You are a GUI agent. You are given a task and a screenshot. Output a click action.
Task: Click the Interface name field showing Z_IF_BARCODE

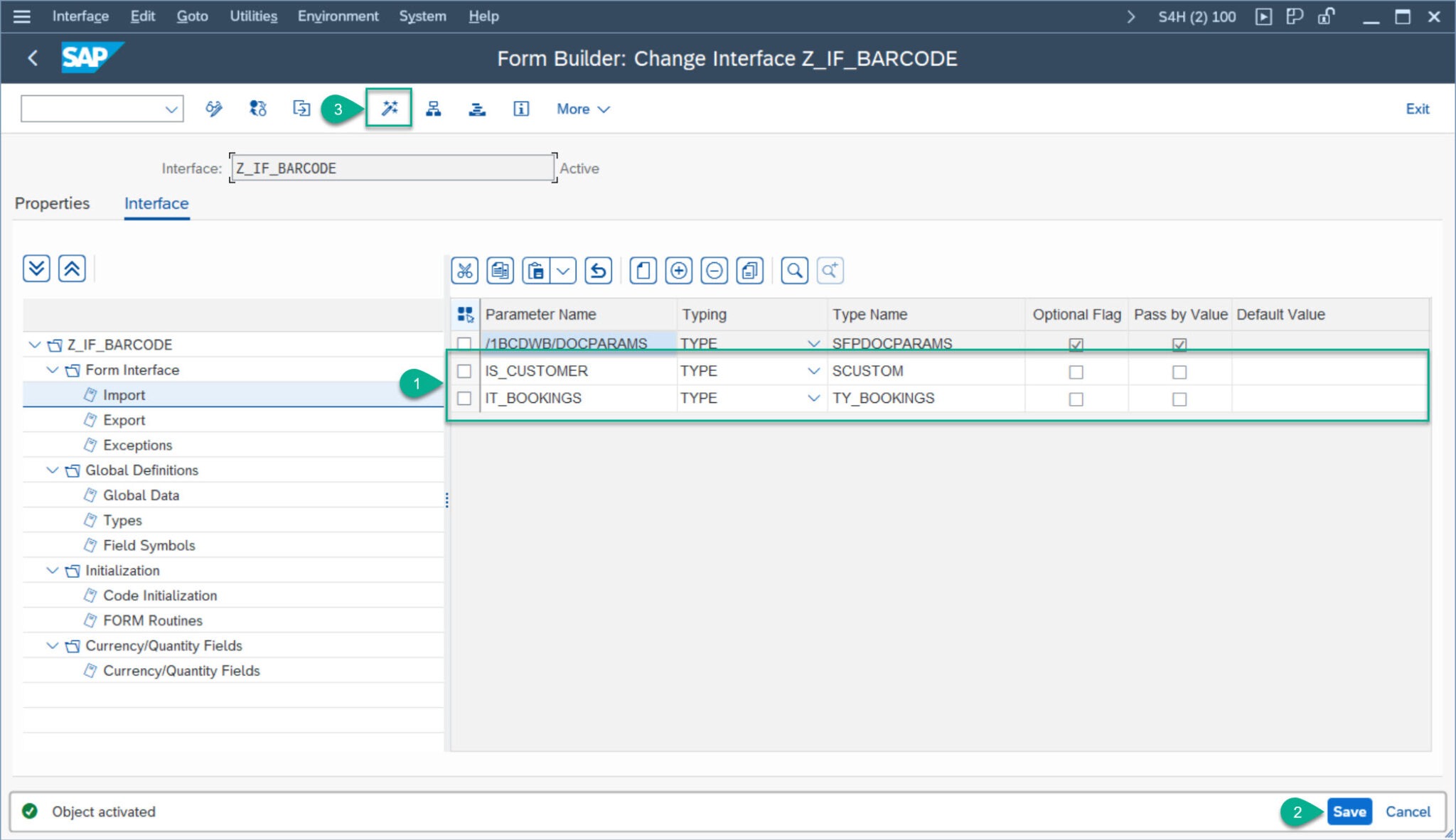[x=391, y=168]
